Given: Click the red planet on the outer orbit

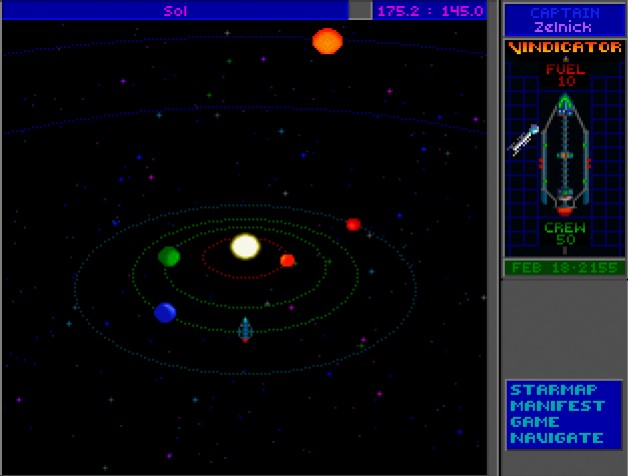Looking at the screenshot, I should click(353, 224).
